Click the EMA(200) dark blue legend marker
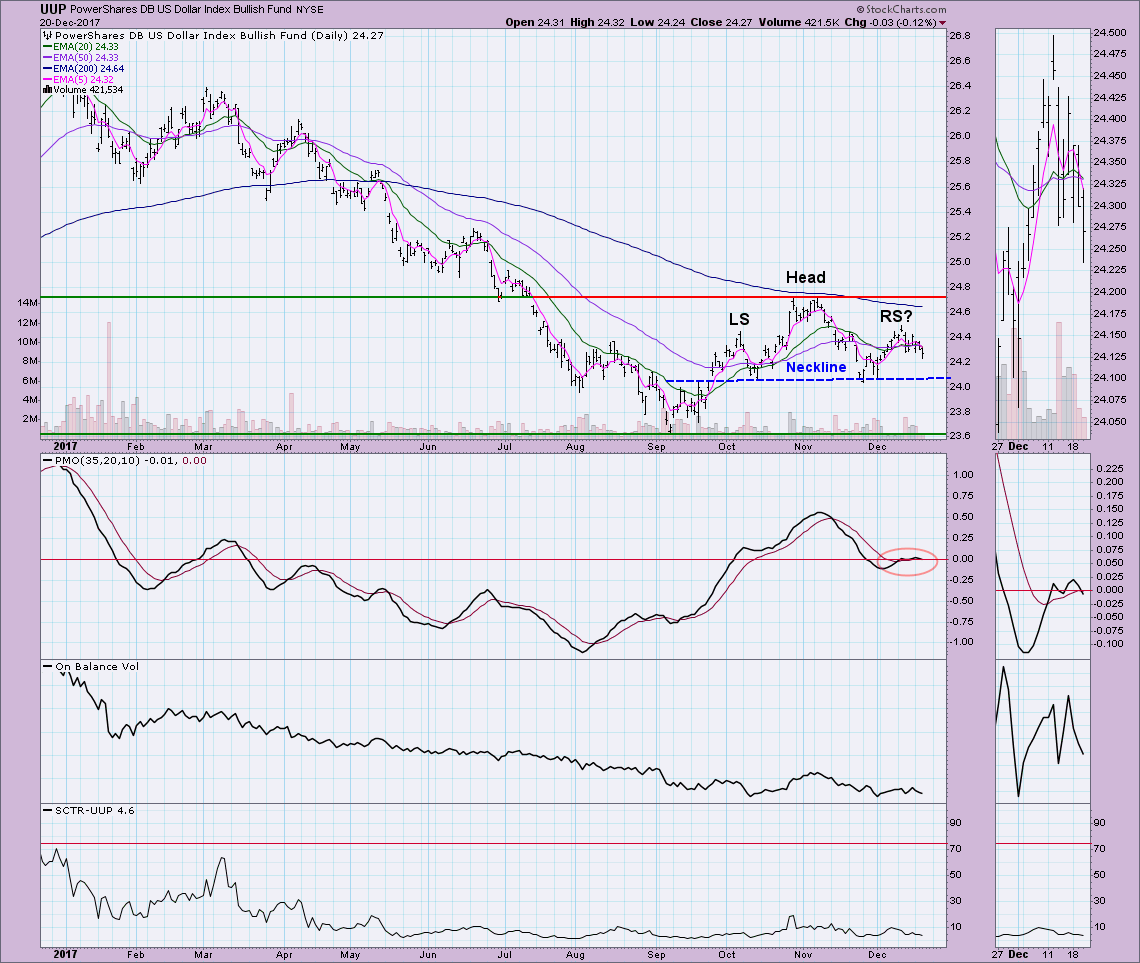Image resolution: width=1140 pixels, height=963 pixels. pyautogui.click(x=47, y=67)
